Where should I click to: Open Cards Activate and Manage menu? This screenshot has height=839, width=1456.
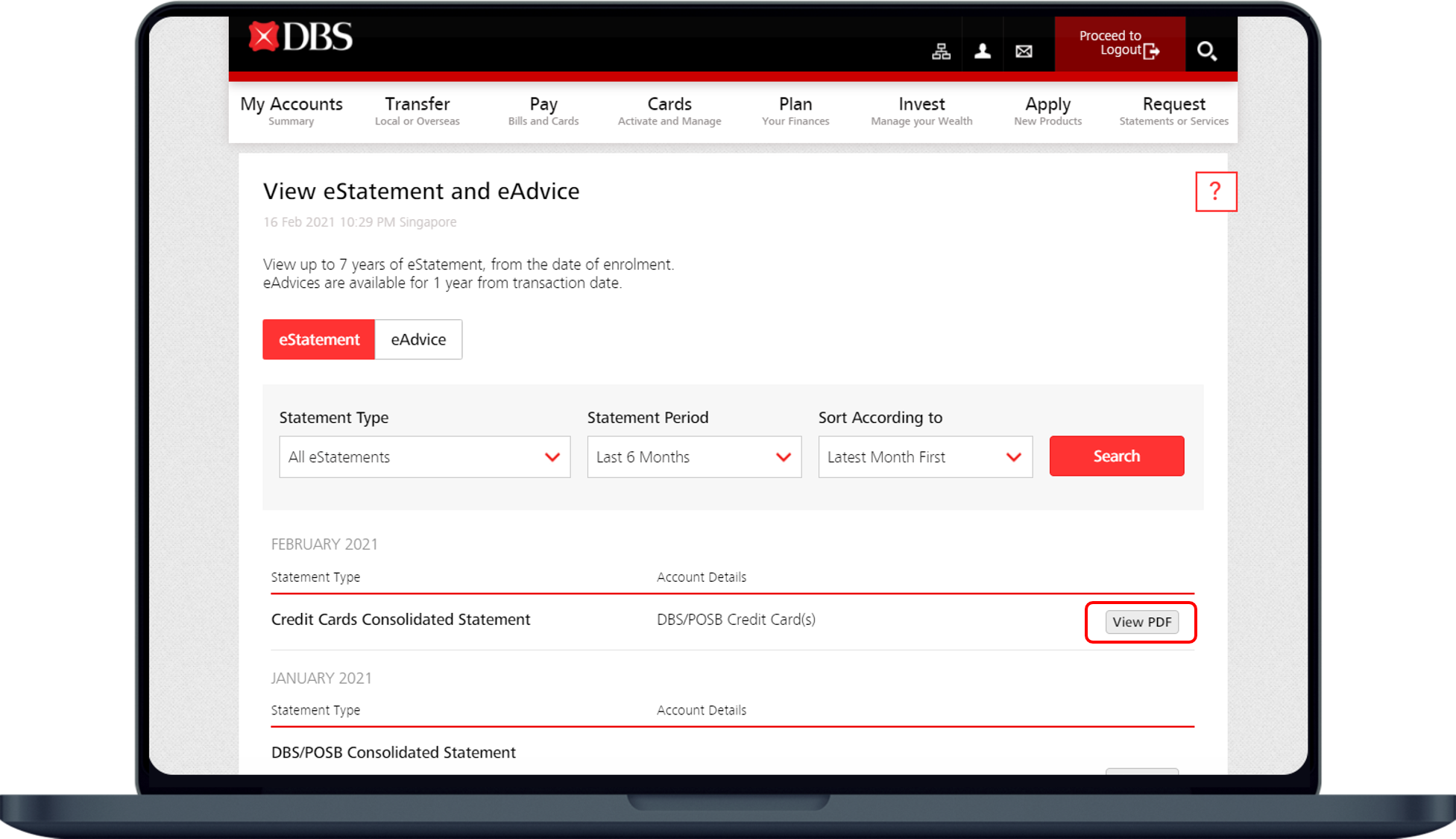pos(669,110)
